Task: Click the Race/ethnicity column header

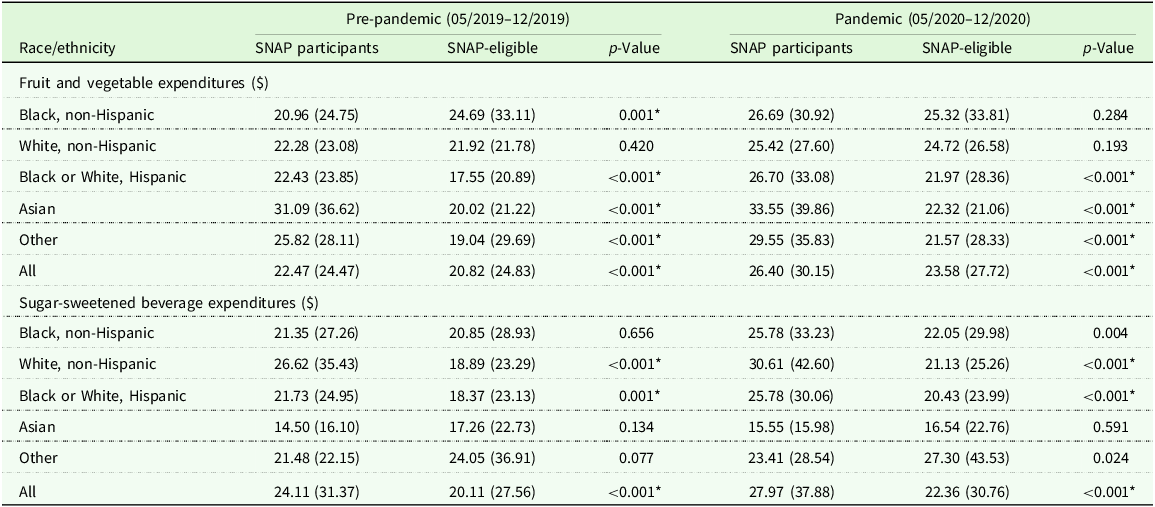Action: 66,49
